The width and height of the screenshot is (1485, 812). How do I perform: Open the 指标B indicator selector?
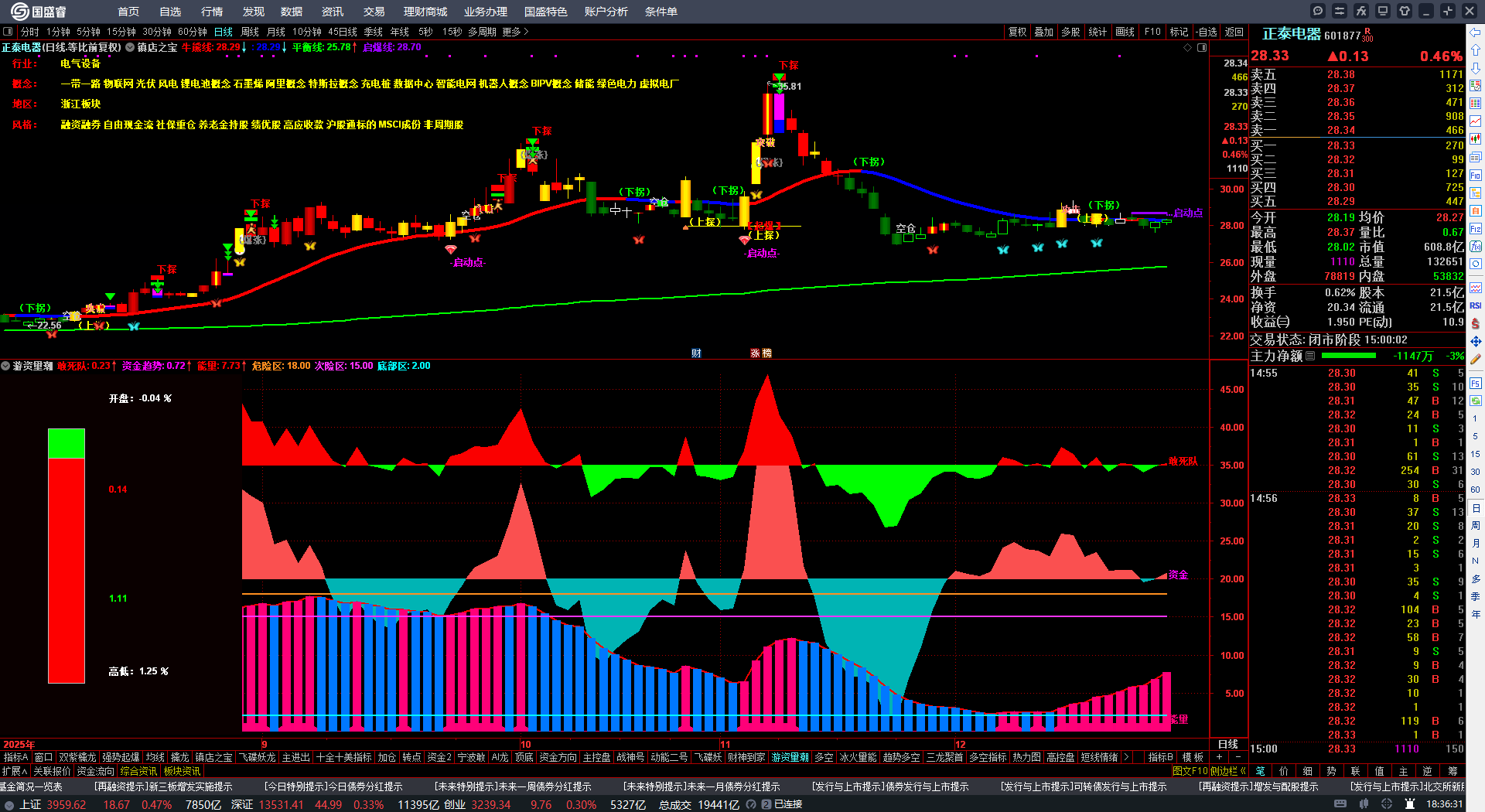(x=1160, y=757)
